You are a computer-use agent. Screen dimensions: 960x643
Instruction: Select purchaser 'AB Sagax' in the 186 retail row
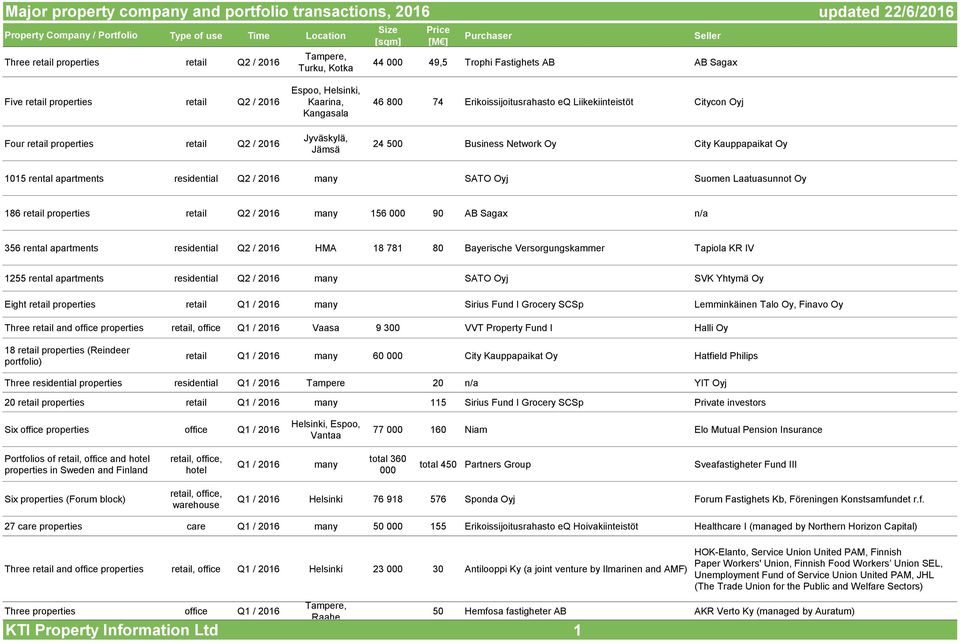pos(486,213)
